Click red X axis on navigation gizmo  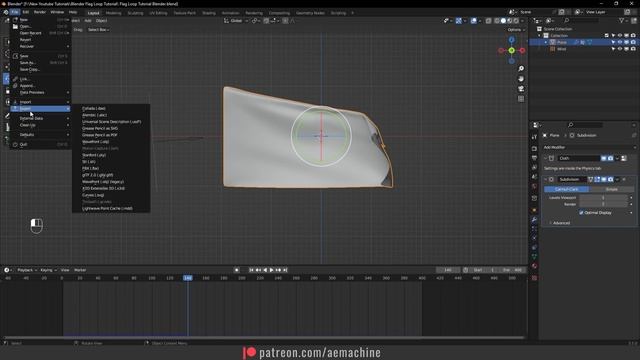pyautogui.click(x=522, y=50)
